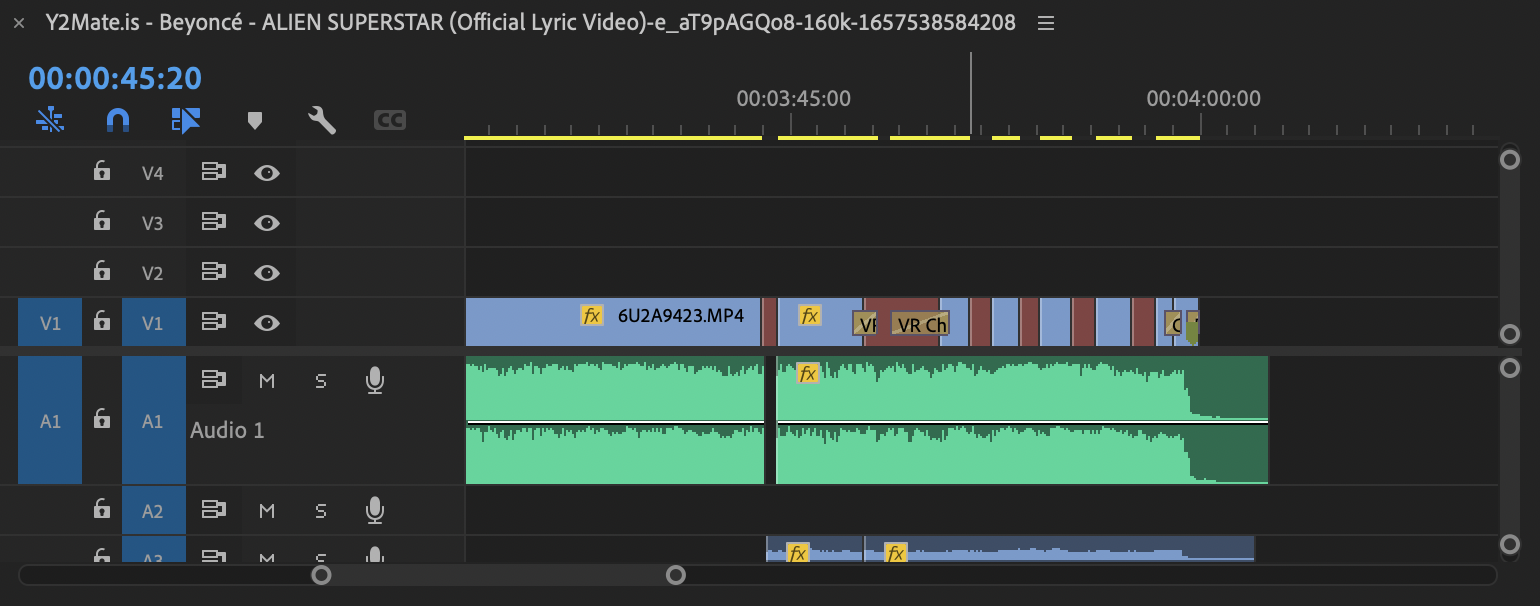The height and width of the screenshot is (606, 1540).
Task: Toggle Linked Selection icon
Action: click(x=186, y=121)
